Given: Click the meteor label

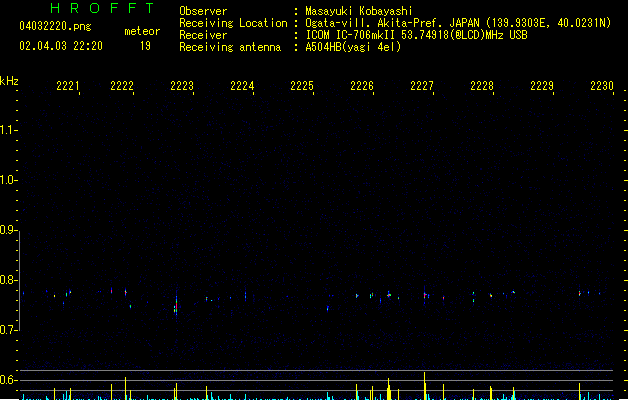Looking at the screenshot, I should [142, 31].
